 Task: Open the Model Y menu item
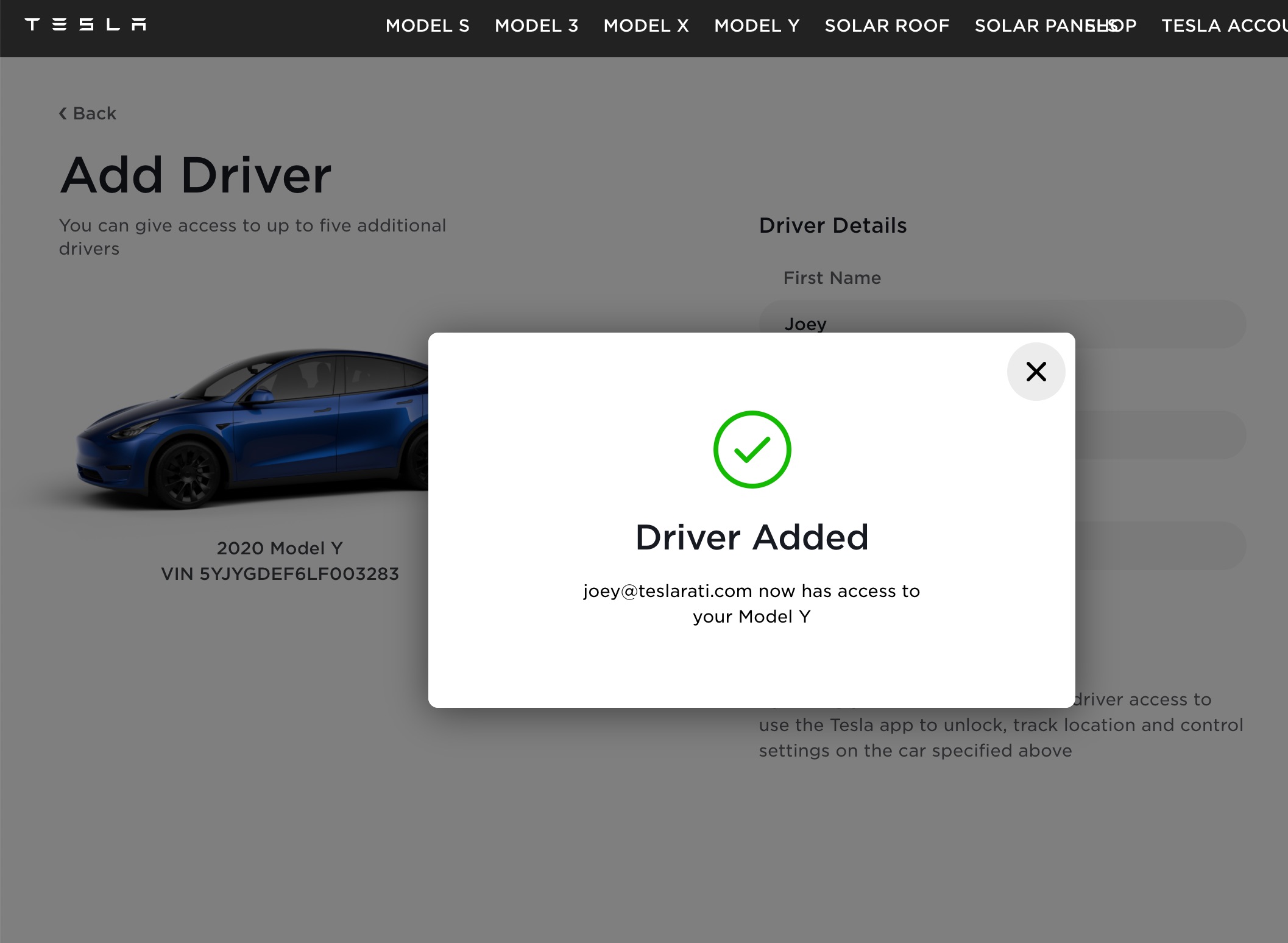pyautogui.click(x=757, y=26)
